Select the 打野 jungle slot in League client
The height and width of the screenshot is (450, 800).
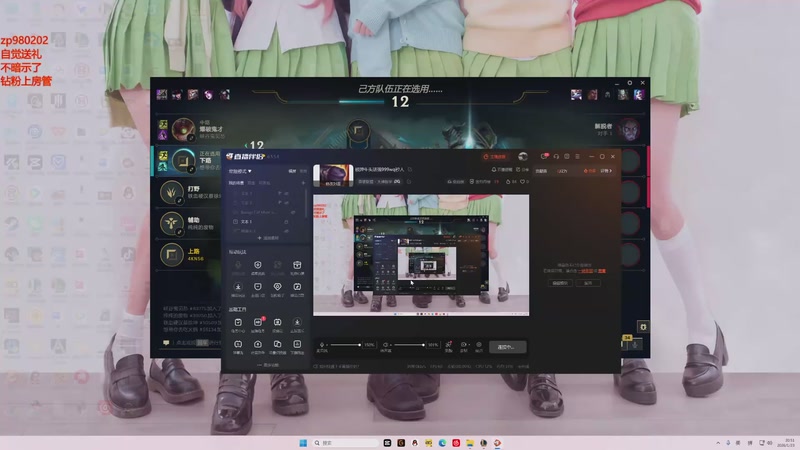[188, 192]
